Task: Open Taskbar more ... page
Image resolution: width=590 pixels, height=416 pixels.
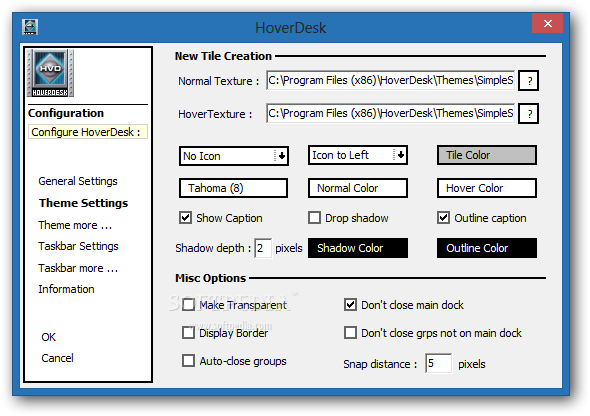Action: click(x=78, y=268)
